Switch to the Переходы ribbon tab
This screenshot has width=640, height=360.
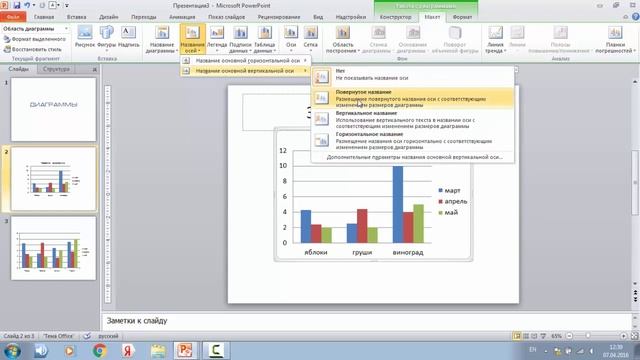(144, 17)
